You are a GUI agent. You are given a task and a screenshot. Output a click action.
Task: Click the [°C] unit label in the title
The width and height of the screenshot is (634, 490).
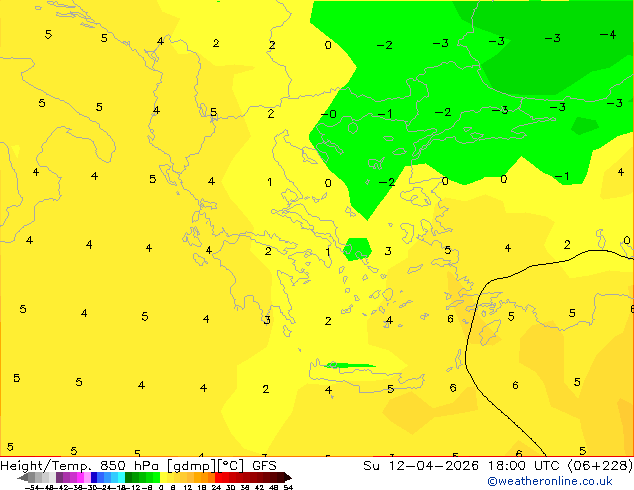click(x=229, y=466)
